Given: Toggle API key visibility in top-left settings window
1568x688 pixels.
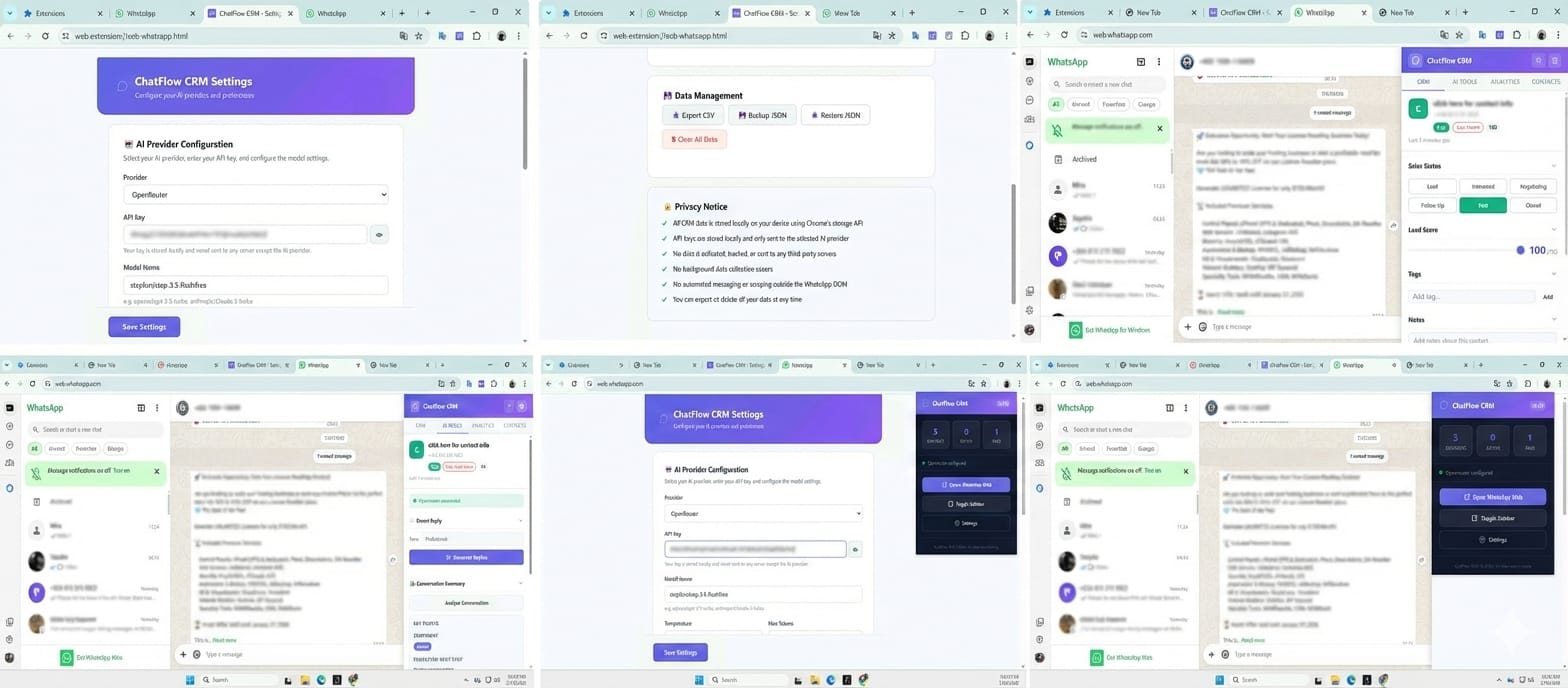Looking at the screenshot, I should [x=379, y=235].
